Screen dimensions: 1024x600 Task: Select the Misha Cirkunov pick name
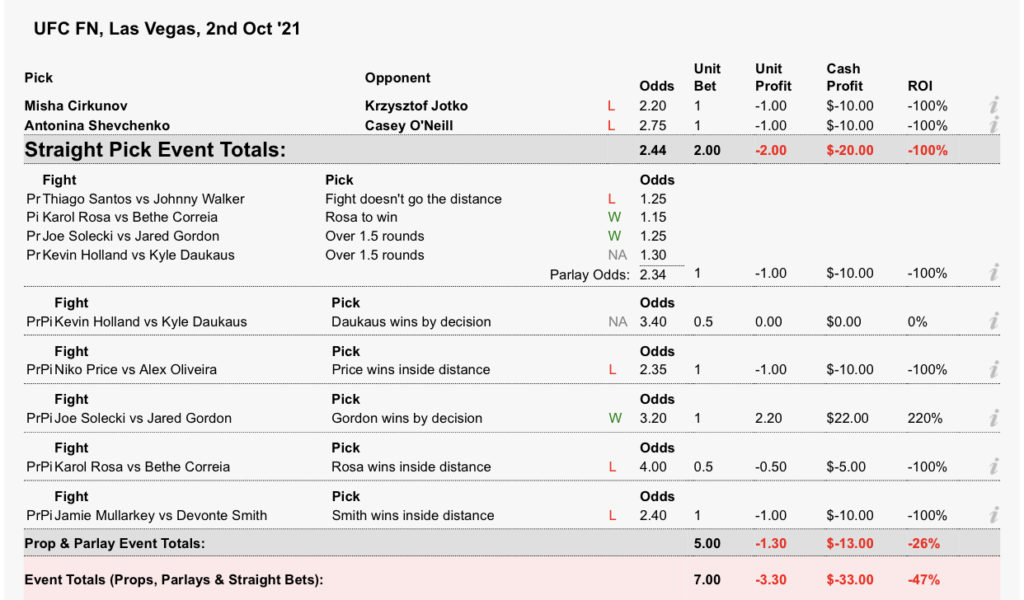[76, 106]
